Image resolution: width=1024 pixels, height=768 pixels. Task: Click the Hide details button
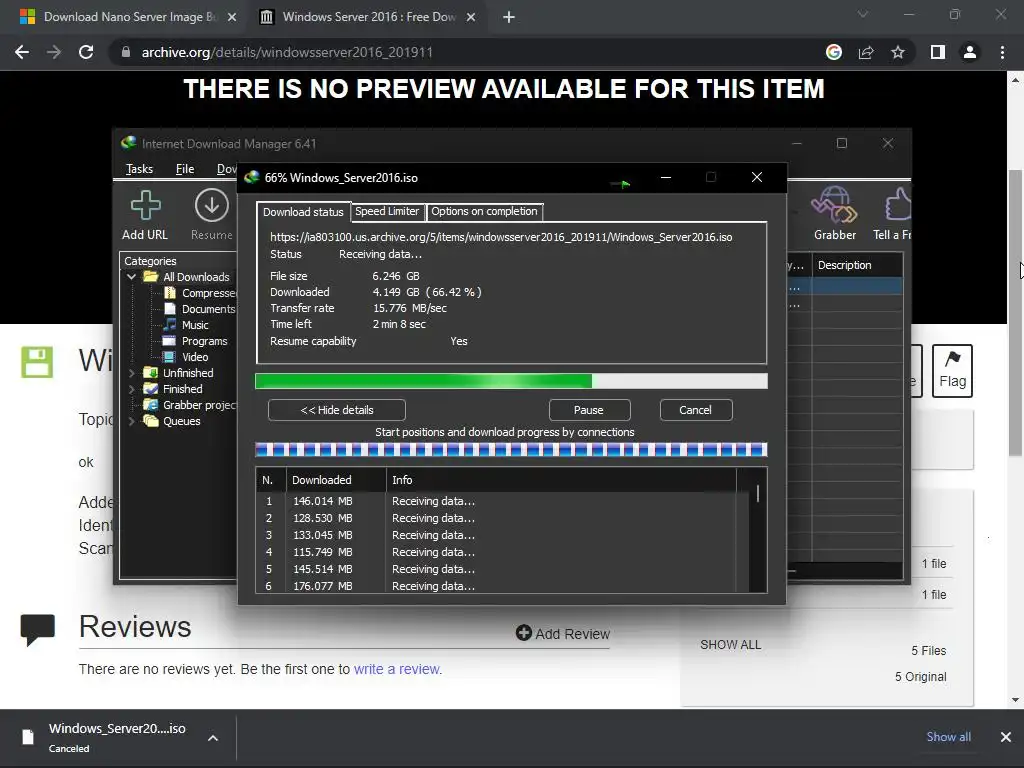point(337,410)
